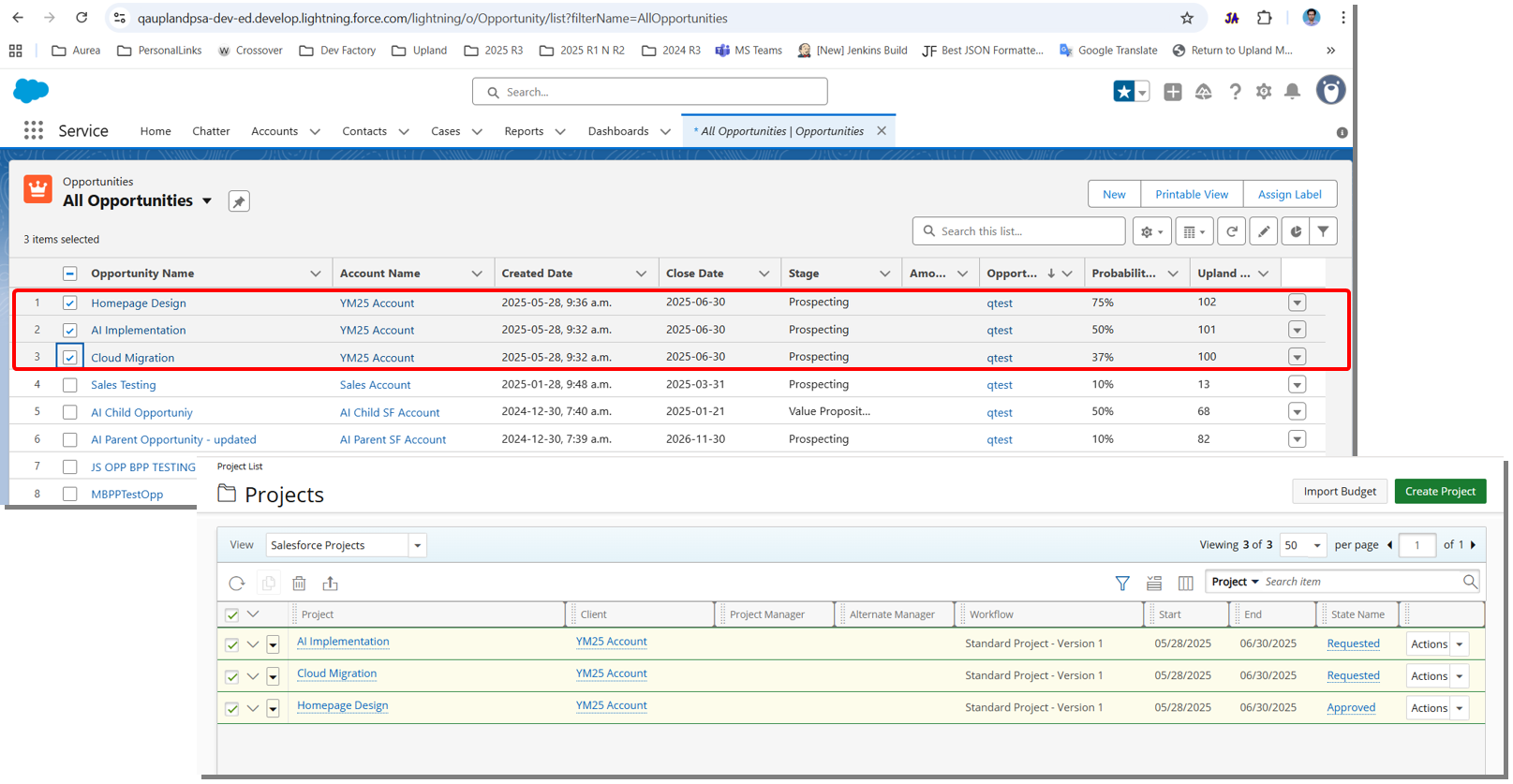The height and width of the screenshot is (784, 1513).
Task: Click the Projects page number field
Action: 1417,545
